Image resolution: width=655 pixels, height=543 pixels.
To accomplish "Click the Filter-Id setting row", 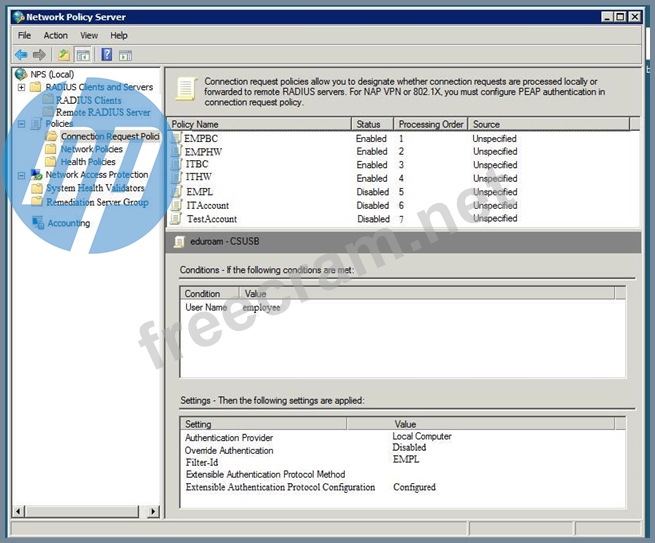I will pyautogui.click(x=302, y=461).
